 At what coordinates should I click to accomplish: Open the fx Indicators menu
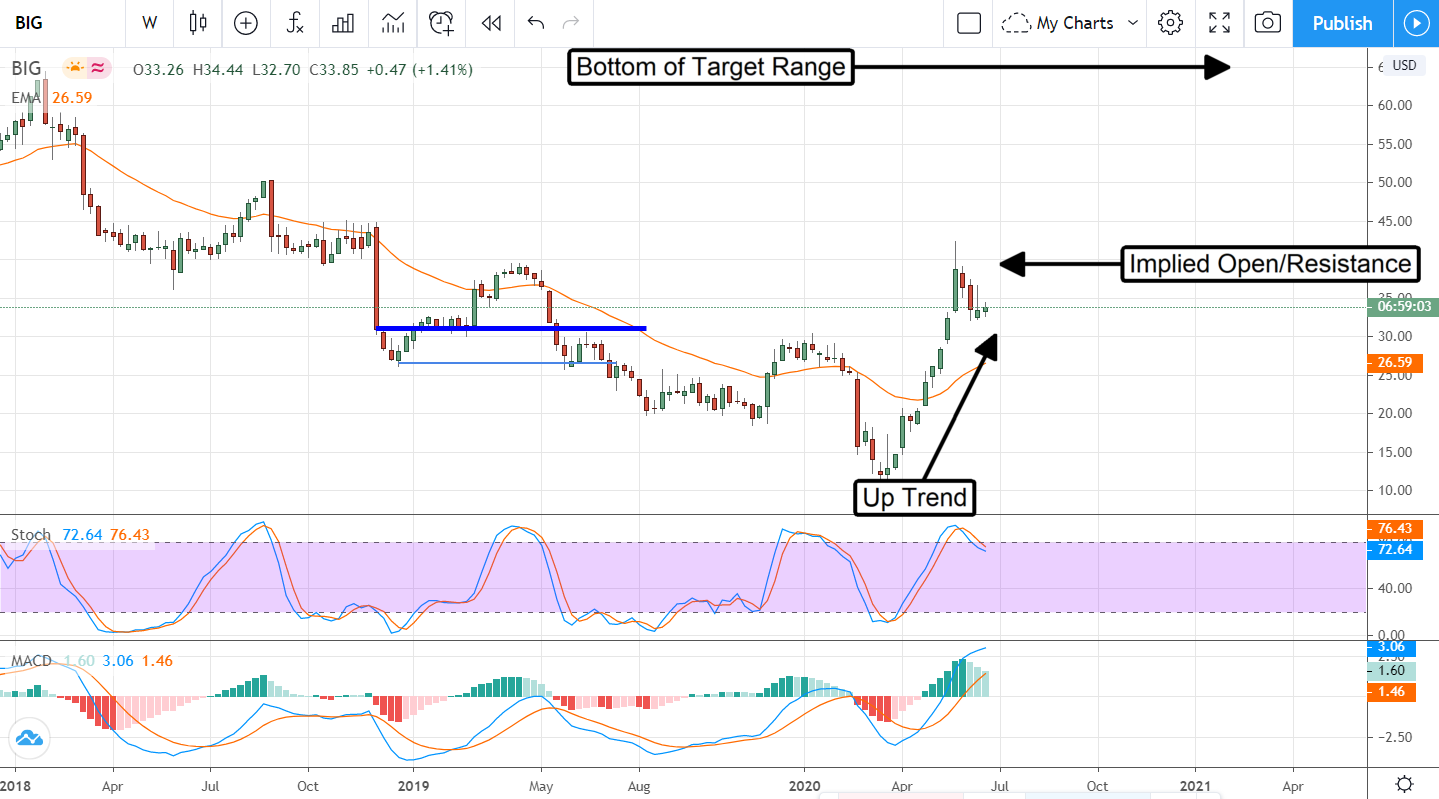coord(295,23)
